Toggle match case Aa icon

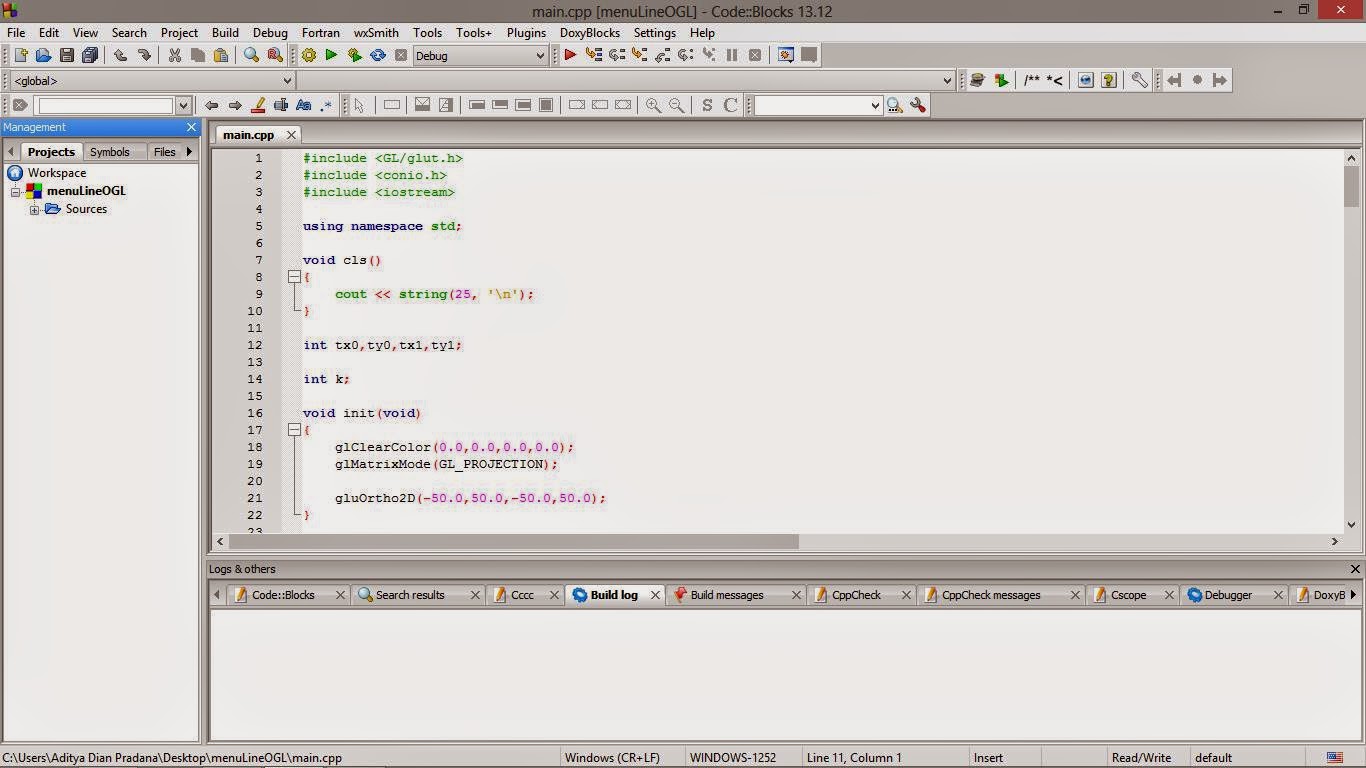(x=303, y=105)
